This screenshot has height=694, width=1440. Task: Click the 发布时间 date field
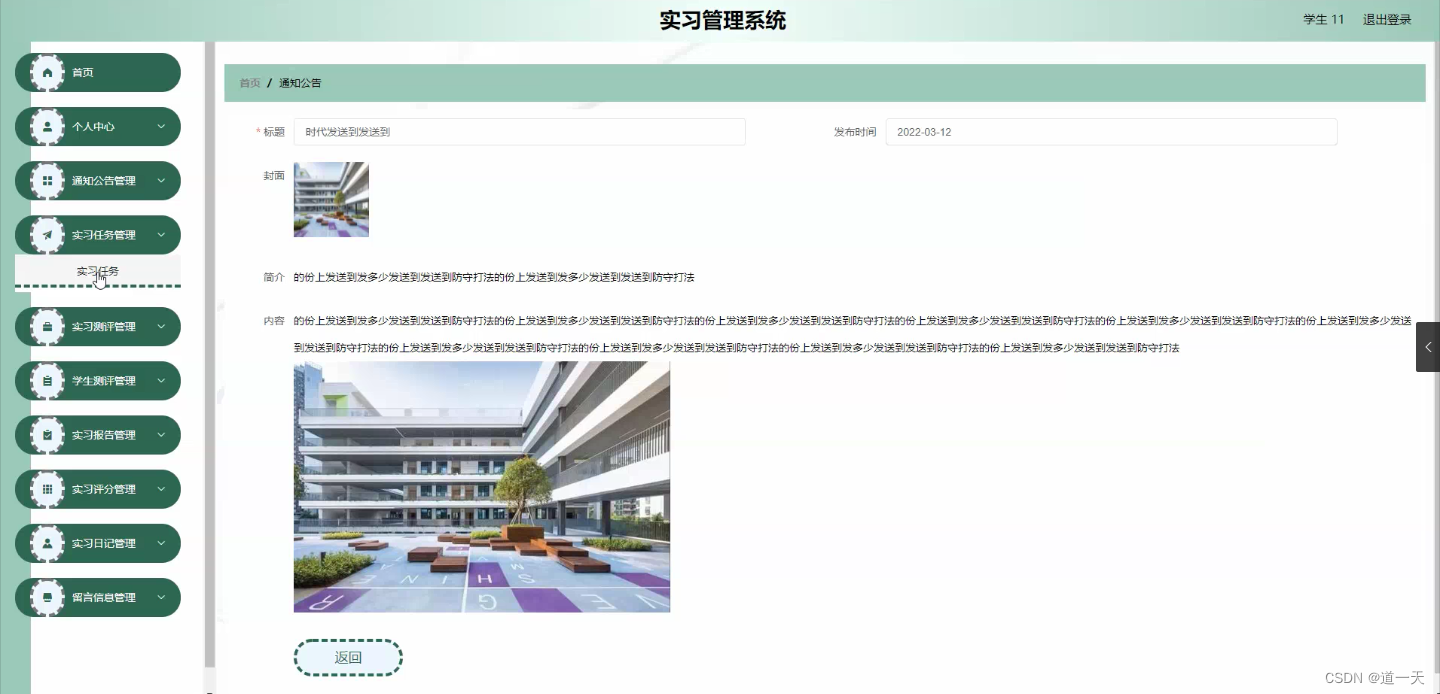[1110, 131]
